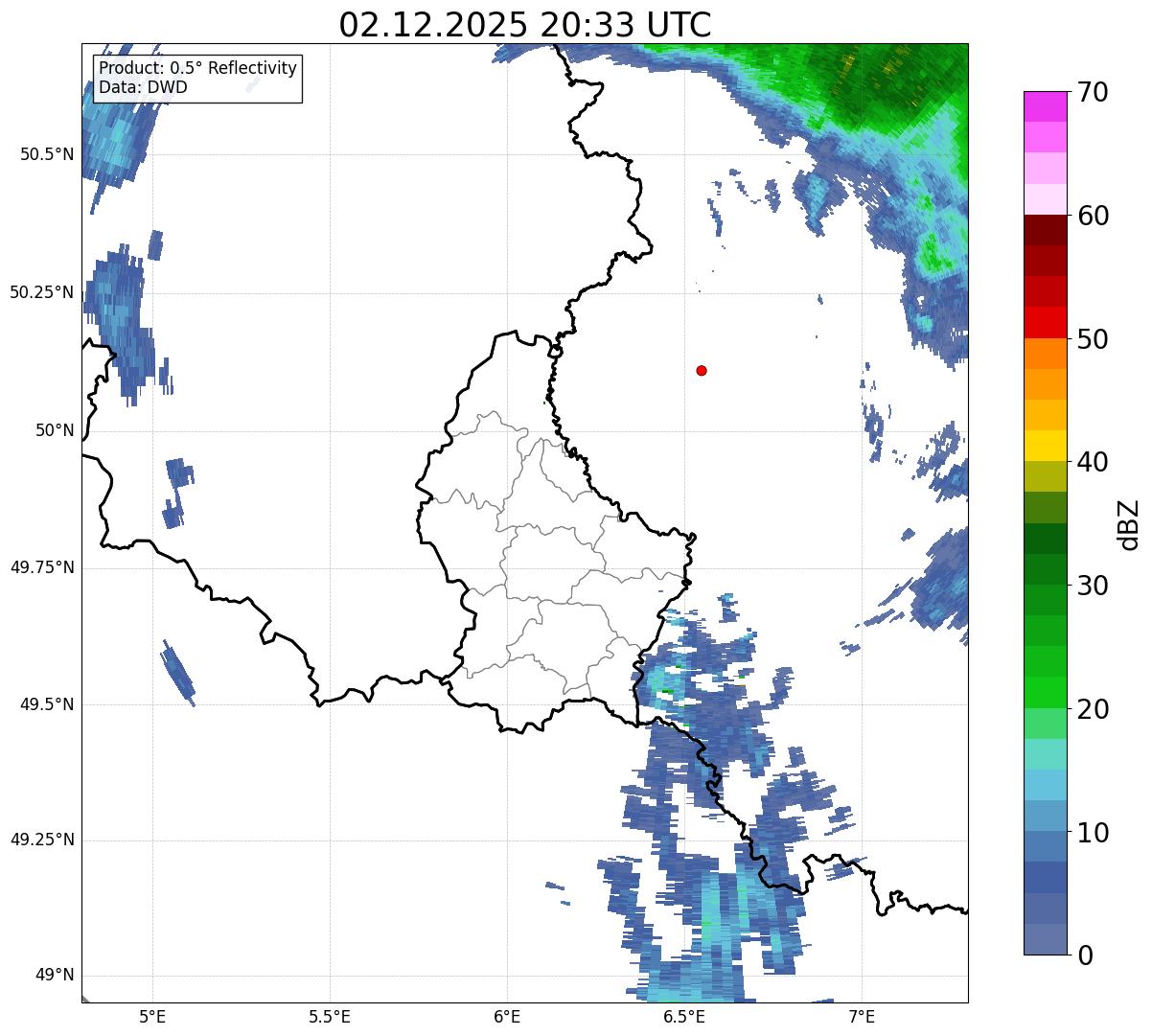Click the 'Product: 0.5° Reflectivity' label
1152x1036 pixels.
point(198,69)
